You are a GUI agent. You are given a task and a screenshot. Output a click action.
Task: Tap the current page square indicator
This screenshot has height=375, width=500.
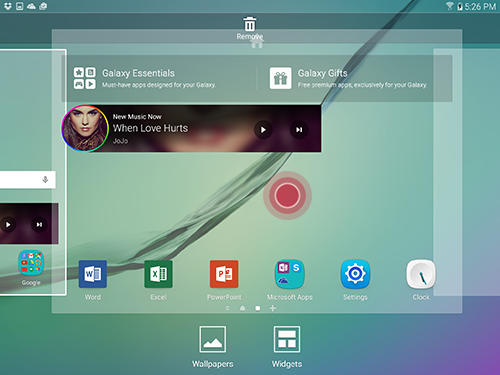click(x=258, y=308)
